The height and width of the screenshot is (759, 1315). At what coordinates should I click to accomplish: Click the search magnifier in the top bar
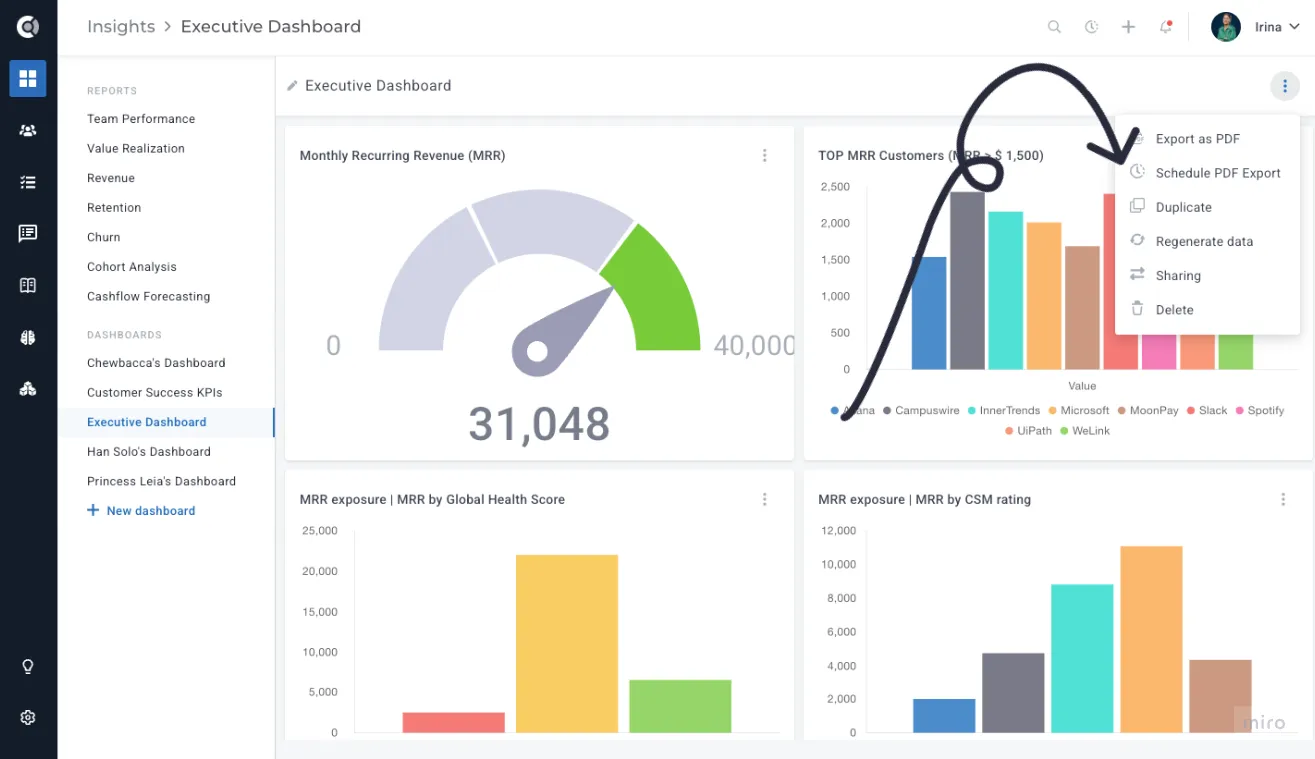[x=1054, y=27]
